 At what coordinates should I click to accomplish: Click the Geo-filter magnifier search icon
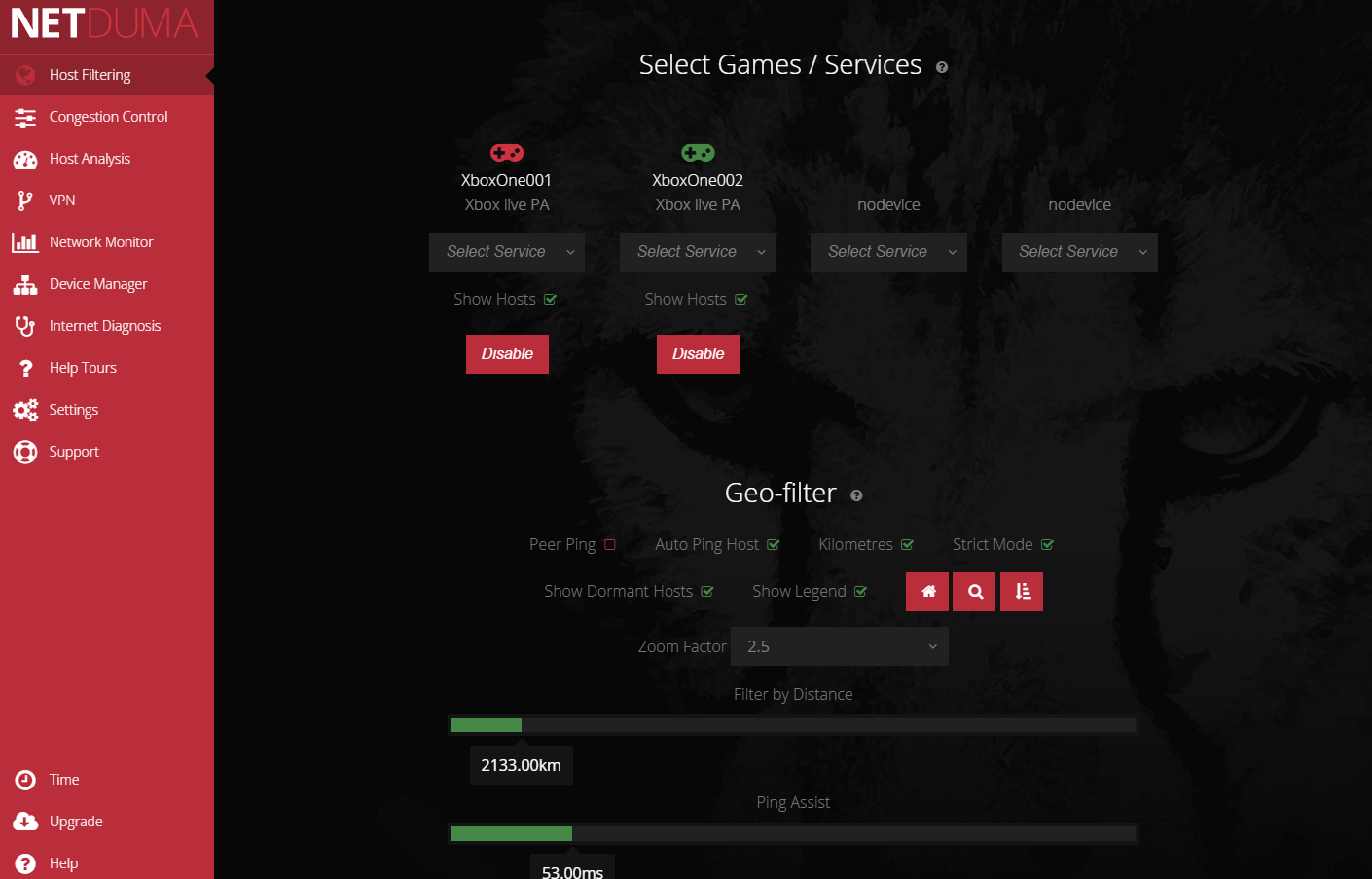975,592
